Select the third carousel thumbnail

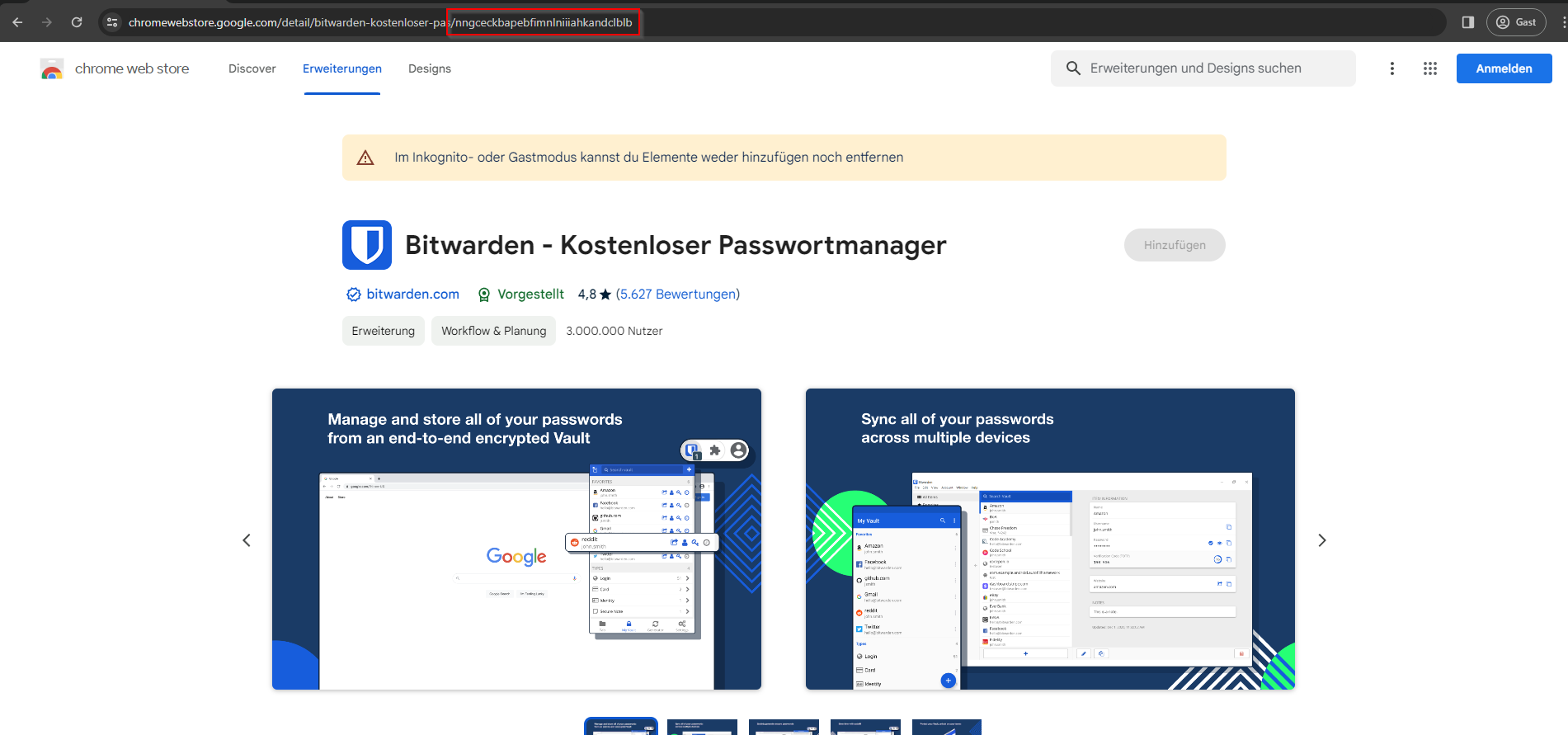784,727
